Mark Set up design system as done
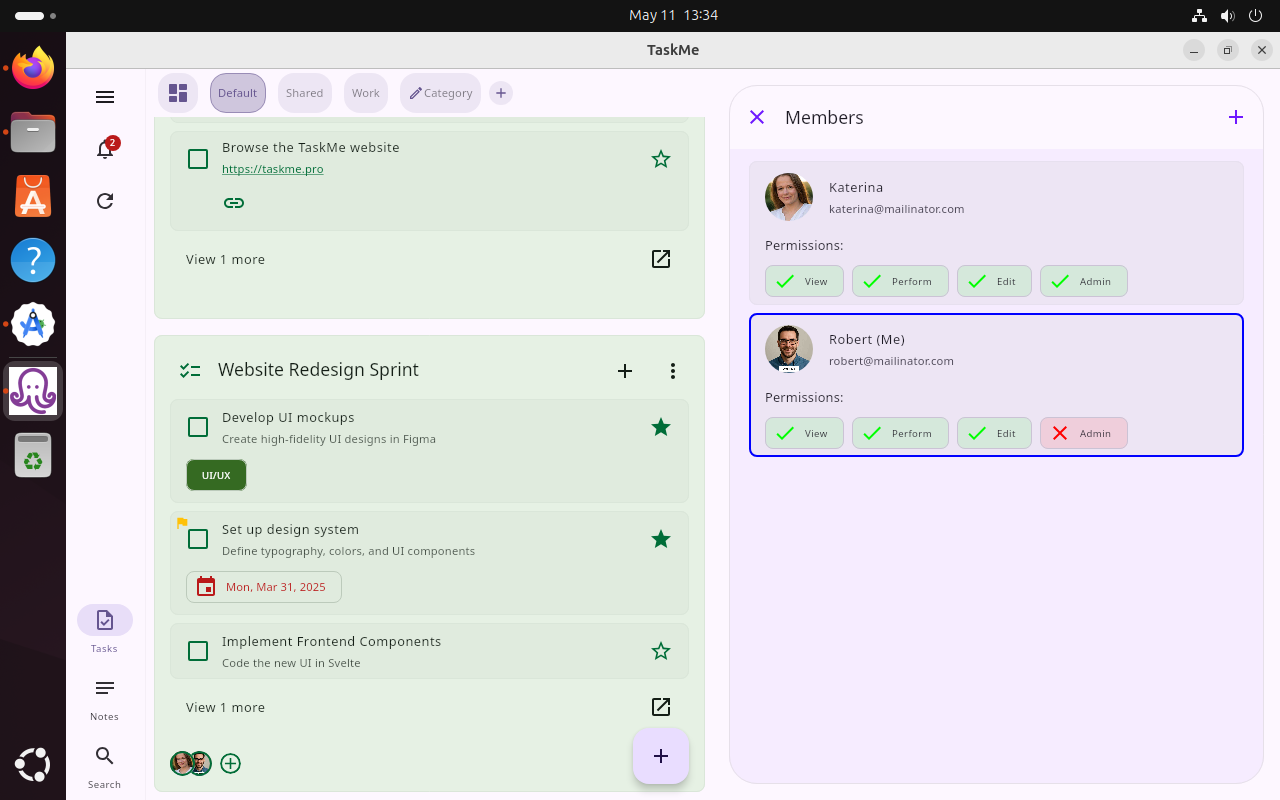 click(x=198, y=539)
